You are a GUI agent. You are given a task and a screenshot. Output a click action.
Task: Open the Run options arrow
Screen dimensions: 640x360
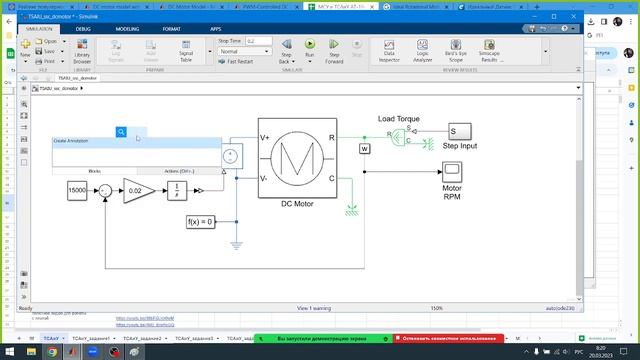point(310,62)
